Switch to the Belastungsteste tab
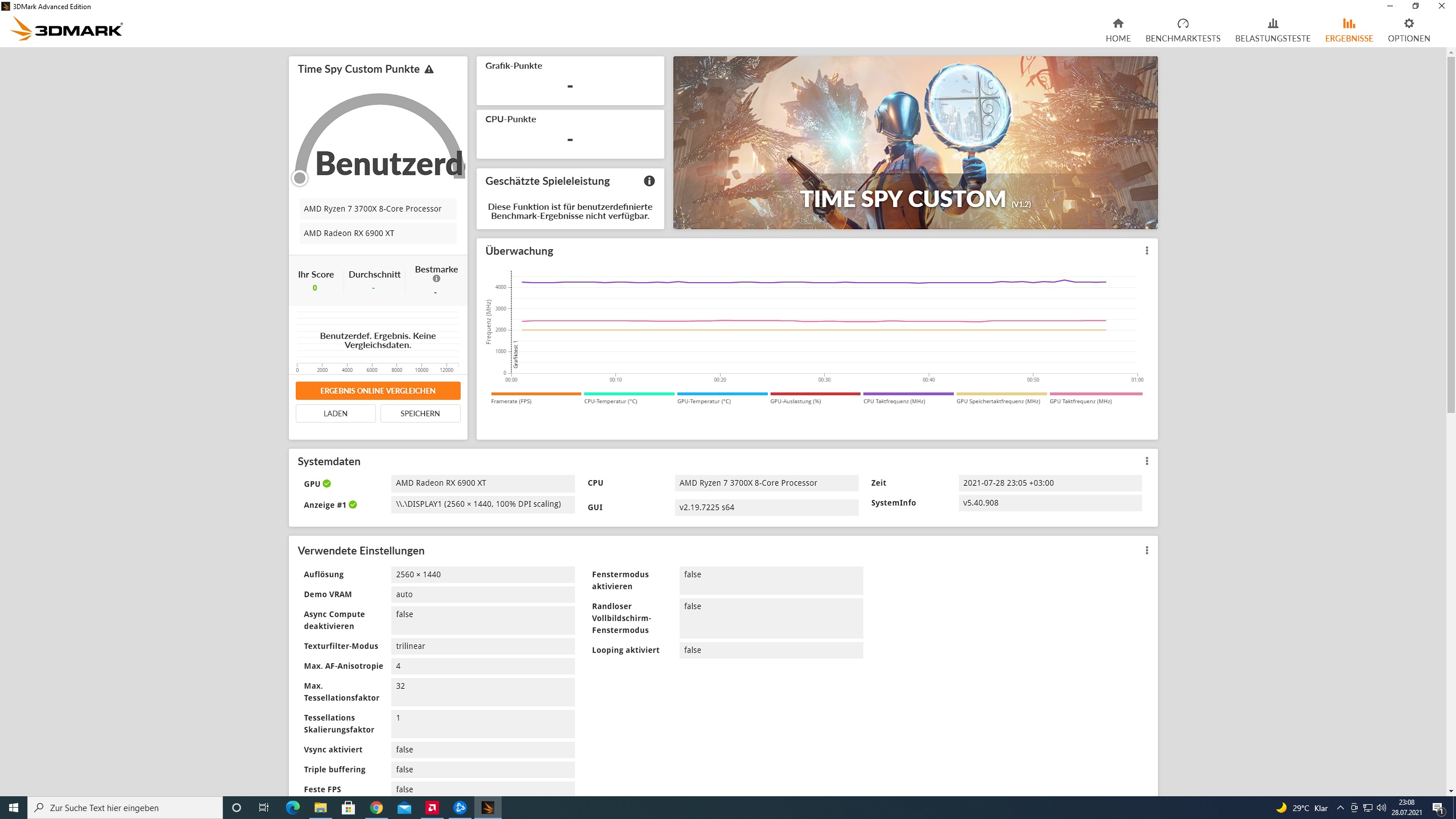Screen dimensions: 1456x819 tap(1272, 30)
